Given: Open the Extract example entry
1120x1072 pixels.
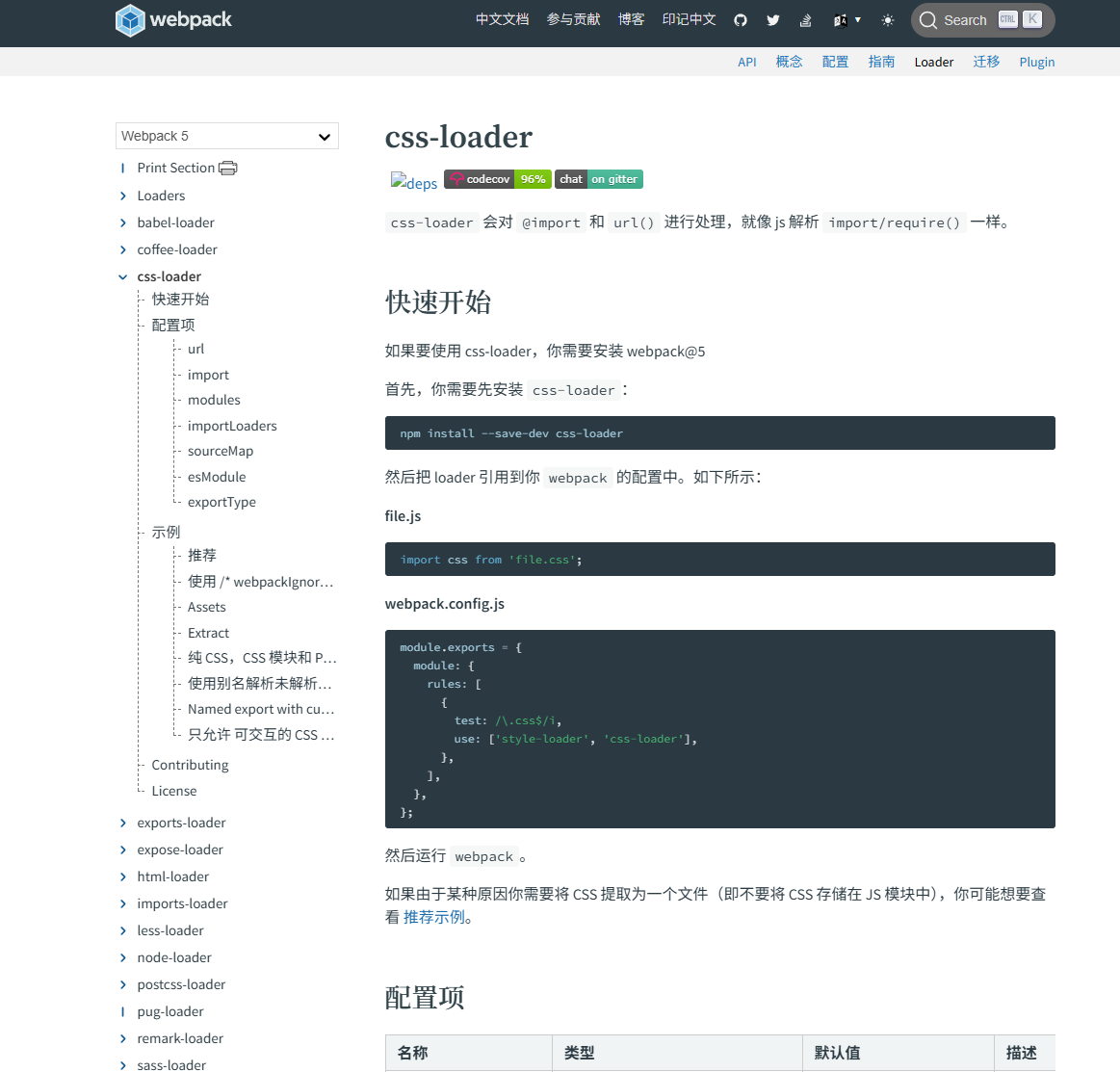Looking at the screenshot, I should click(209, 633).
